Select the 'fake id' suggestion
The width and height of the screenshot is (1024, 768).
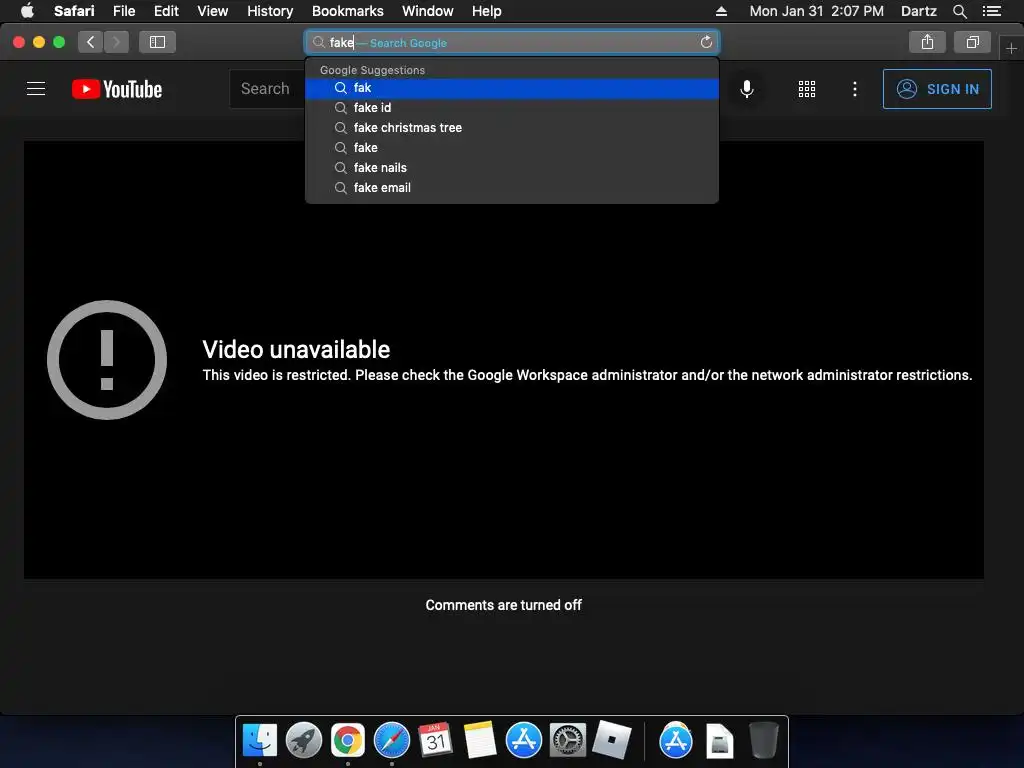(512, 108)
